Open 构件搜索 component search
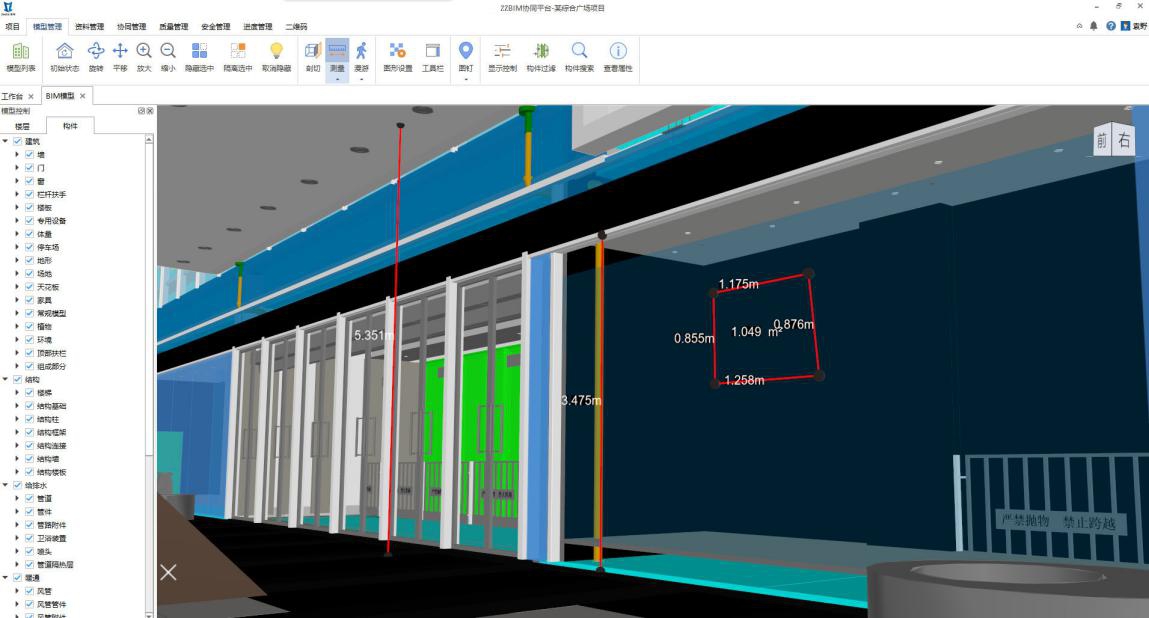 click(580, 57)
